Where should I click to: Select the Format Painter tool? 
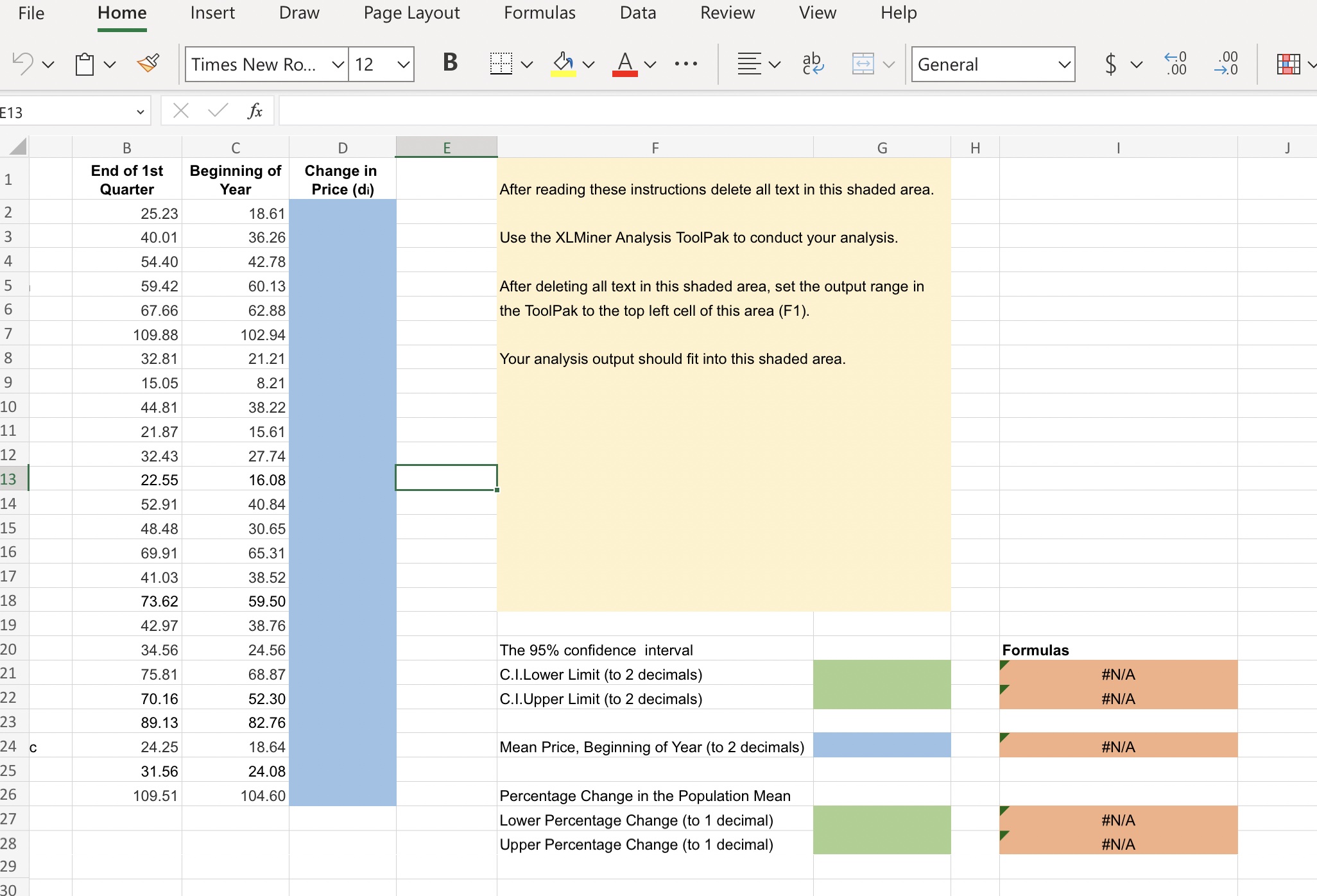click(x=148, y=64)
